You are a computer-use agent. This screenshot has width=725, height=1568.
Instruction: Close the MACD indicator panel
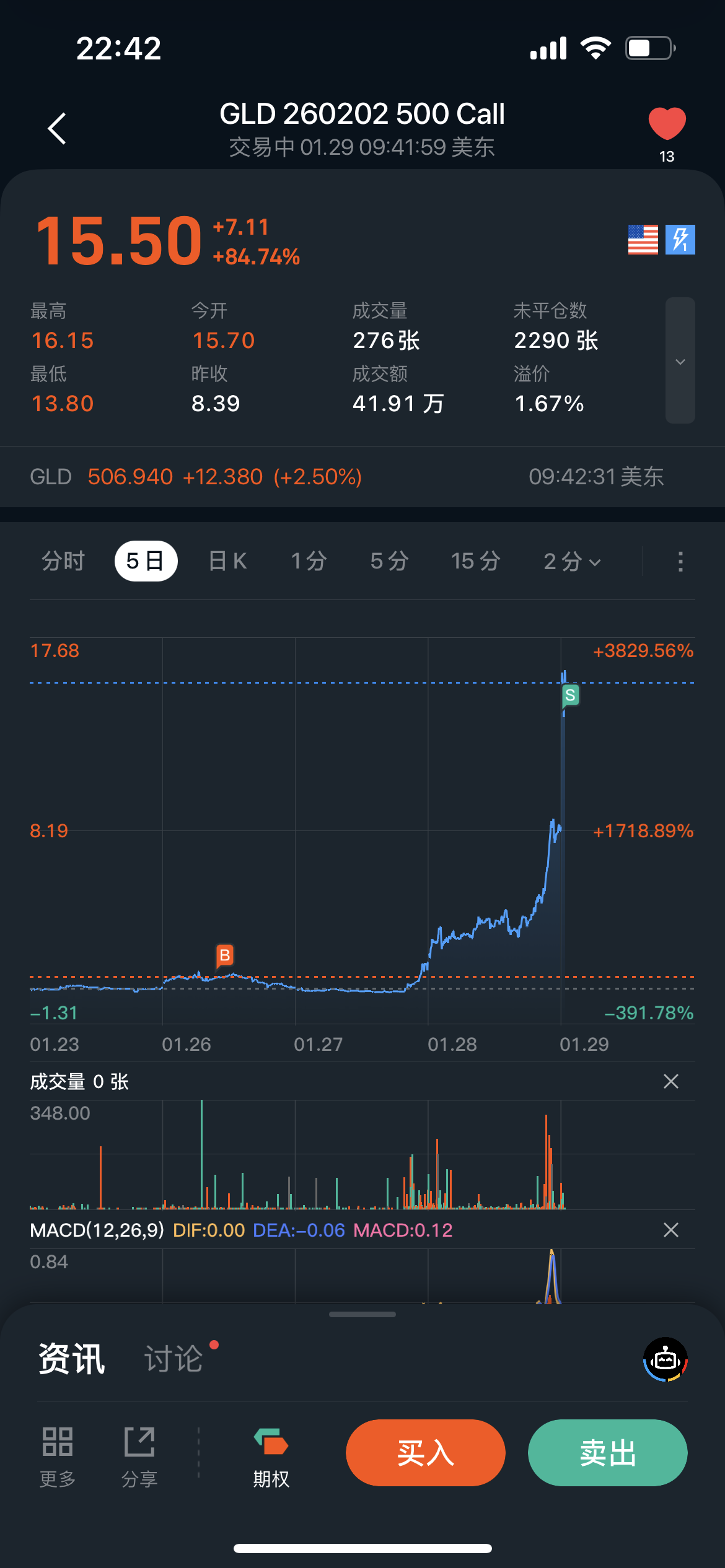click(x=670, y=1230)
